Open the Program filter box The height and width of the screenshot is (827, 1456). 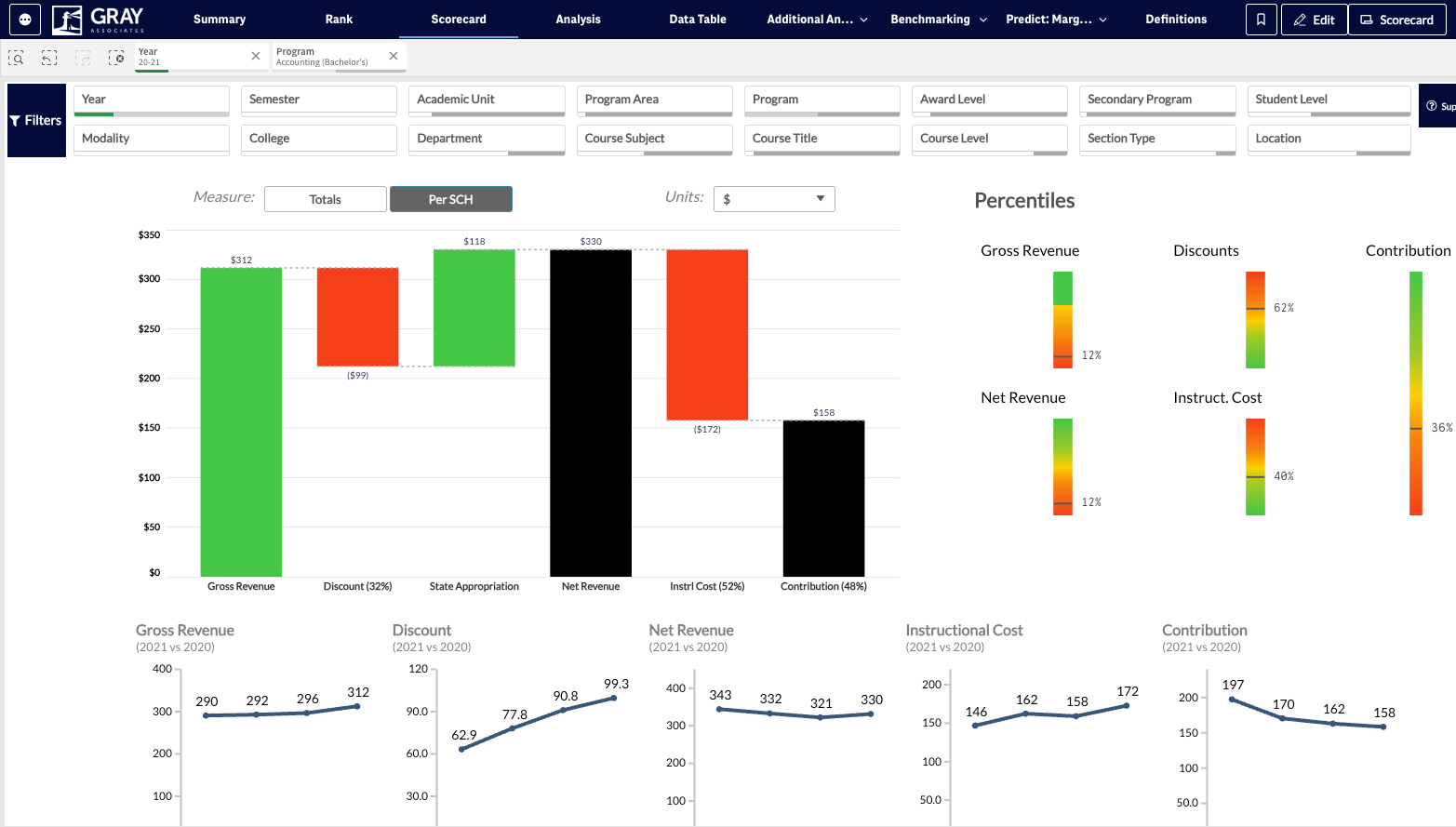click(x=822, y=100)
